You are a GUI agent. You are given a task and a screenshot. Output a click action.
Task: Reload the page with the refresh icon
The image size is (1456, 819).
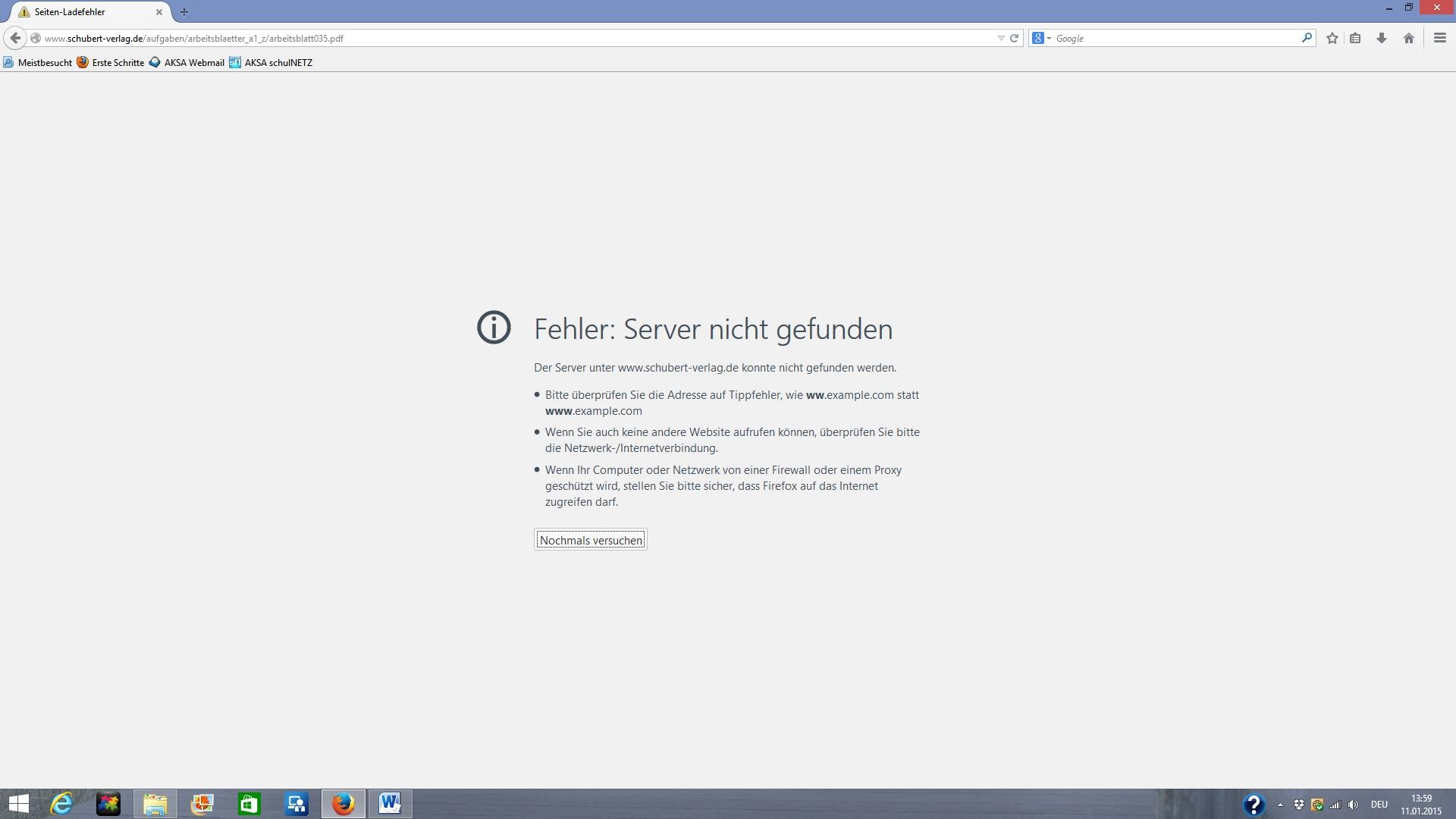(1014, 38)
